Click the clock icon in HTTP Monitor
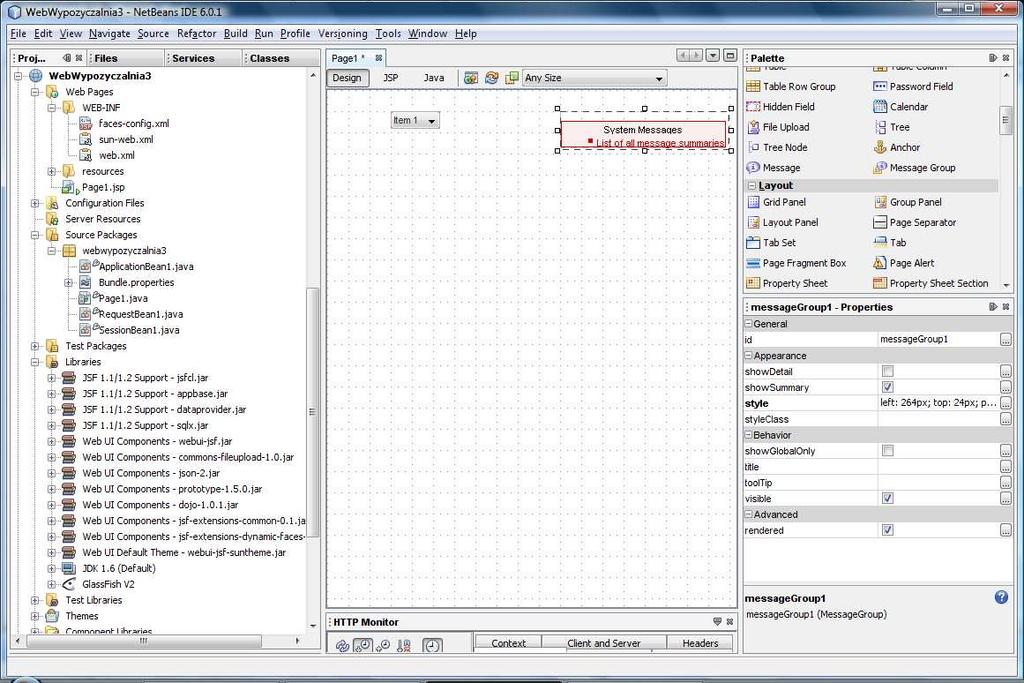 pyautogui.click(x=432, y=645)
